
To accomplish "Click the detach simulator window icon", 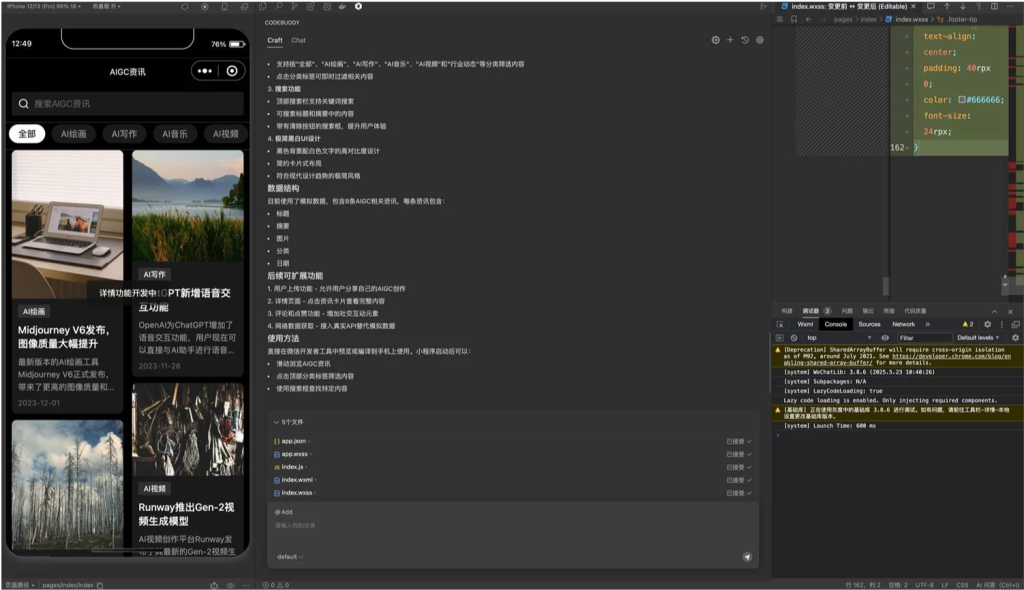I will point(244,7).
